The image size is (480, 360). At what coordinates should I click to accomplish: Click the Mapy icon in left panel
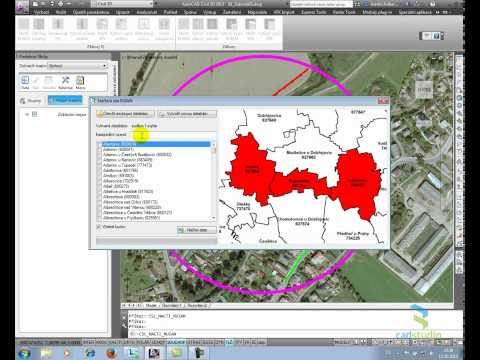(x=80, y=82)
